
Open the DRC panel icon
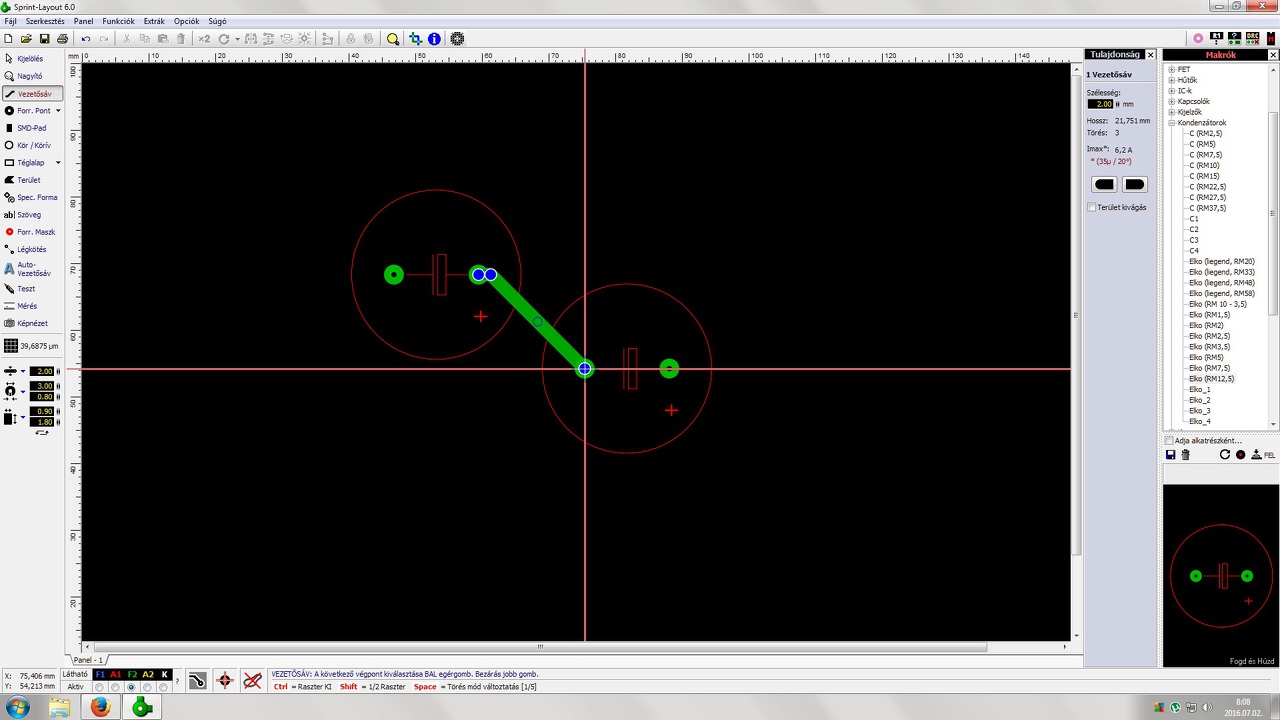click(x=1252, y=39)
